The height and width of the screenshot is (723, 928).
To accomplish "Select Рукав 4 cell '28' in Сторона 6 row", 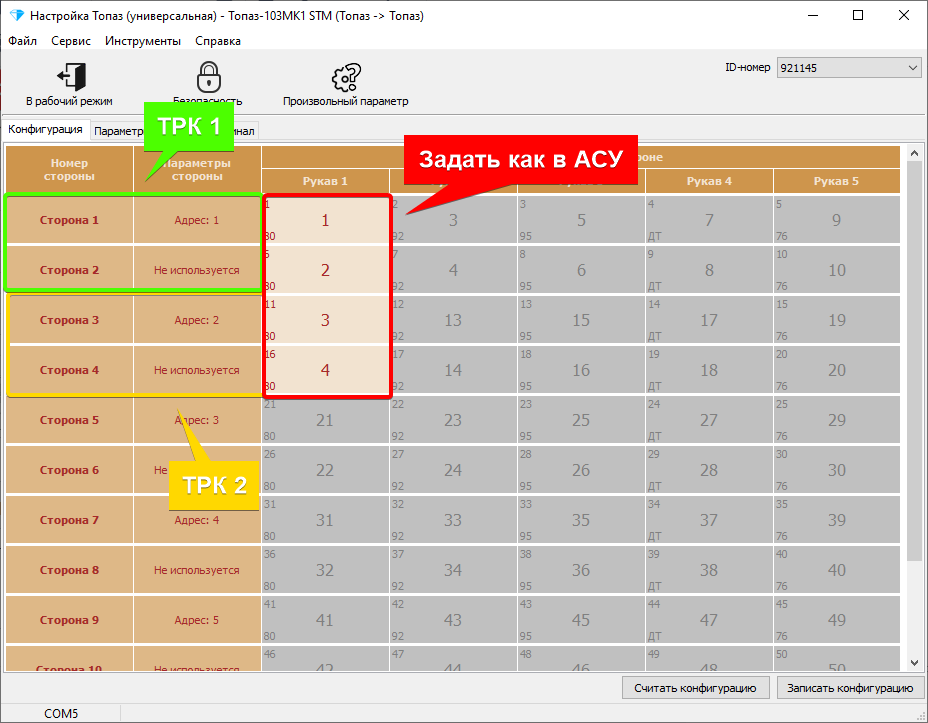I will [x=709, y=470].
